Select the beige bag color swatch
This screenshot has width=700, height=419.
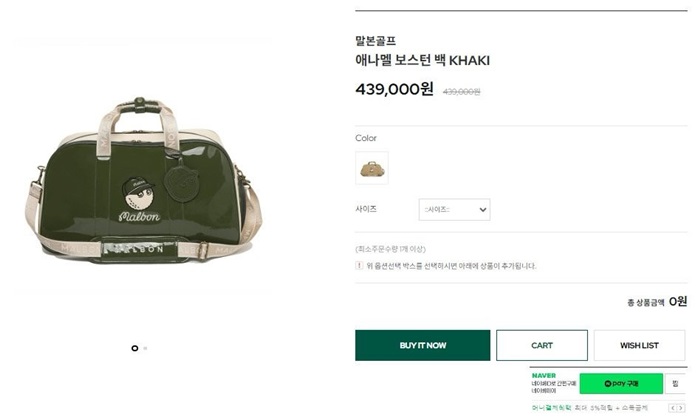pyautogui.click(x=372, y=167)
